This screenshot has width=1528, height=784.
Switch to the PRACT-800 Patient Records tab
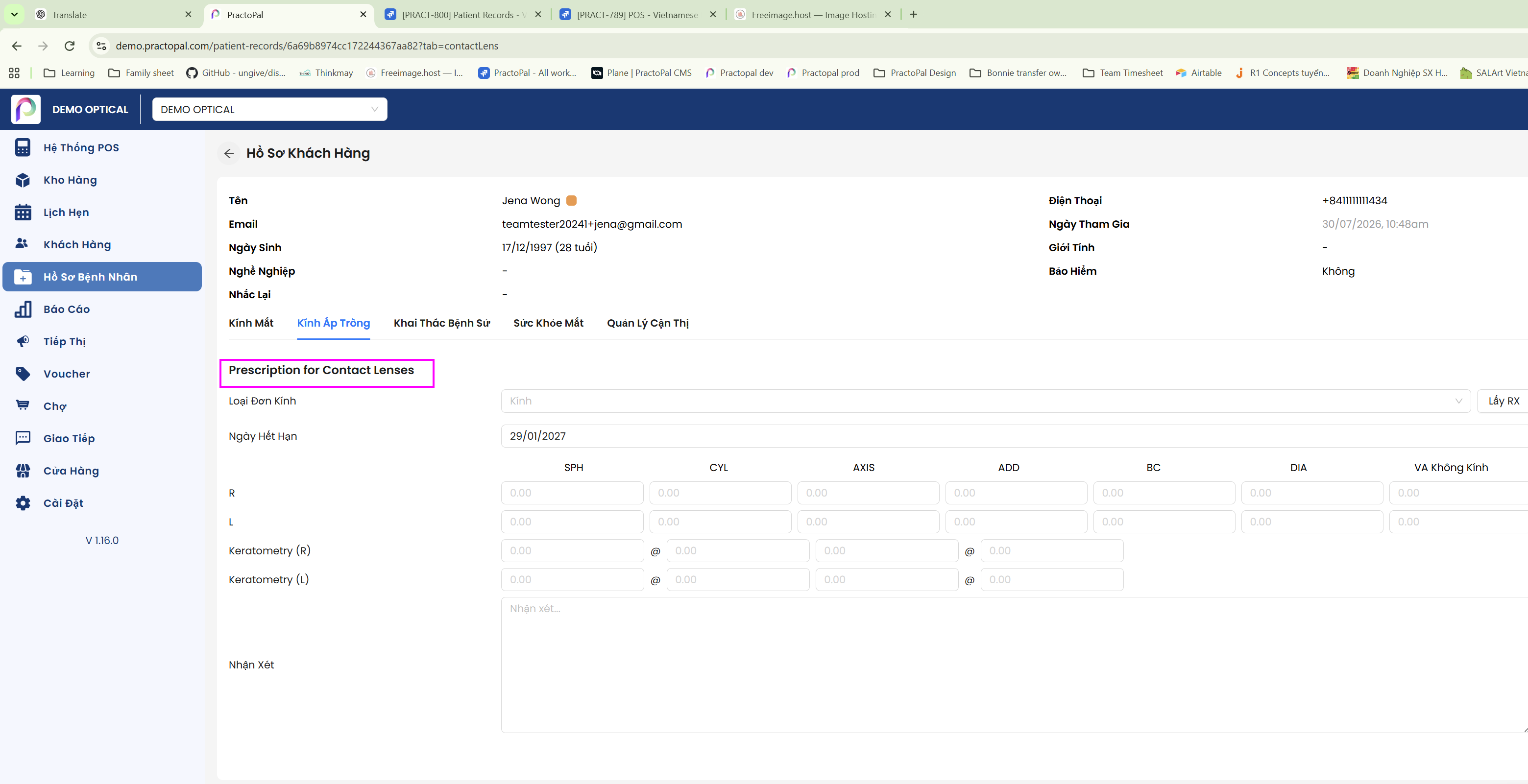coord(462,15)
